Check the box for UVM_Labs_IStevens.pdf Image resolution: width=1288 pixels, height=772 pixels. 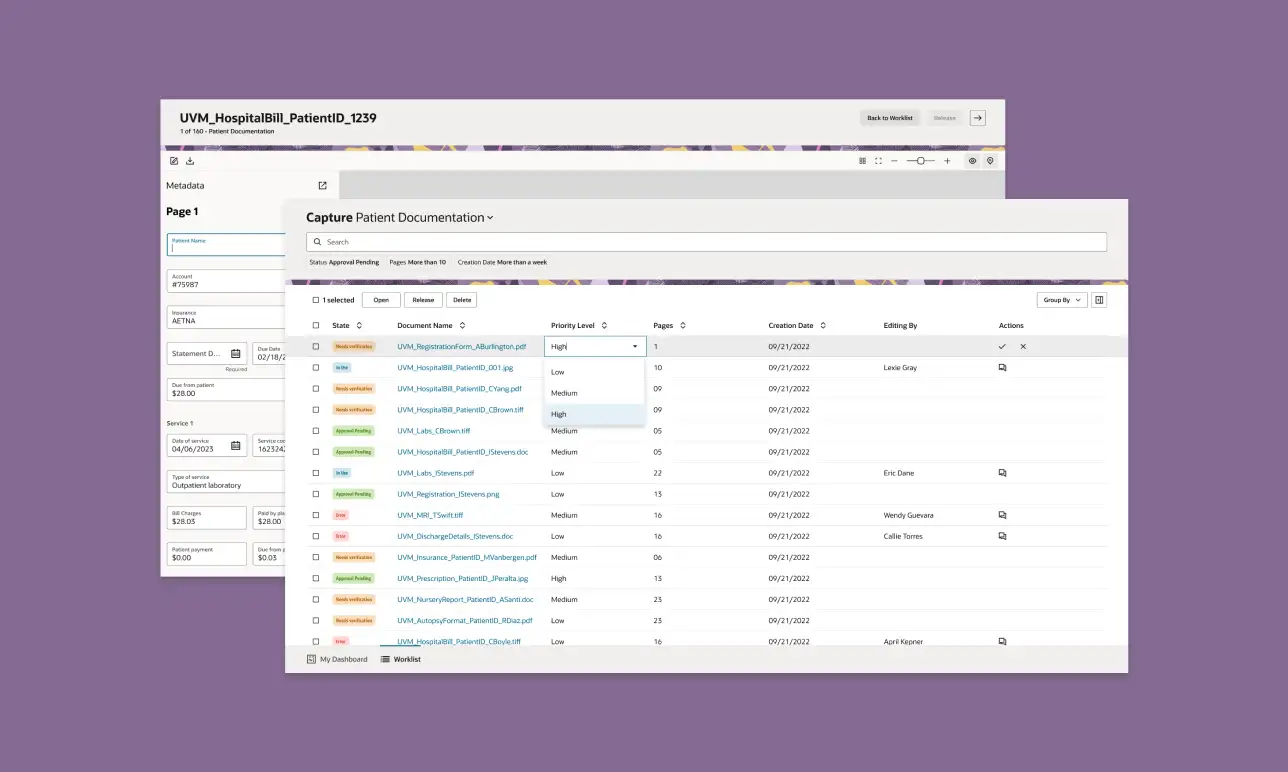pyautogui.click(x=316, y=473)
